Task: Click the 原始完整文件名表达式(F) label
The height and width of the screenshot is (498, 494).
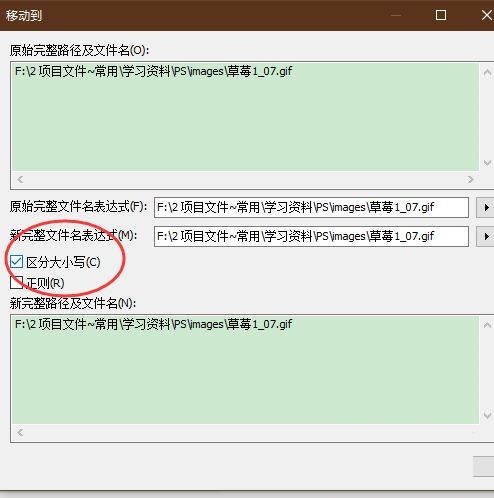Action: (78, 207)
